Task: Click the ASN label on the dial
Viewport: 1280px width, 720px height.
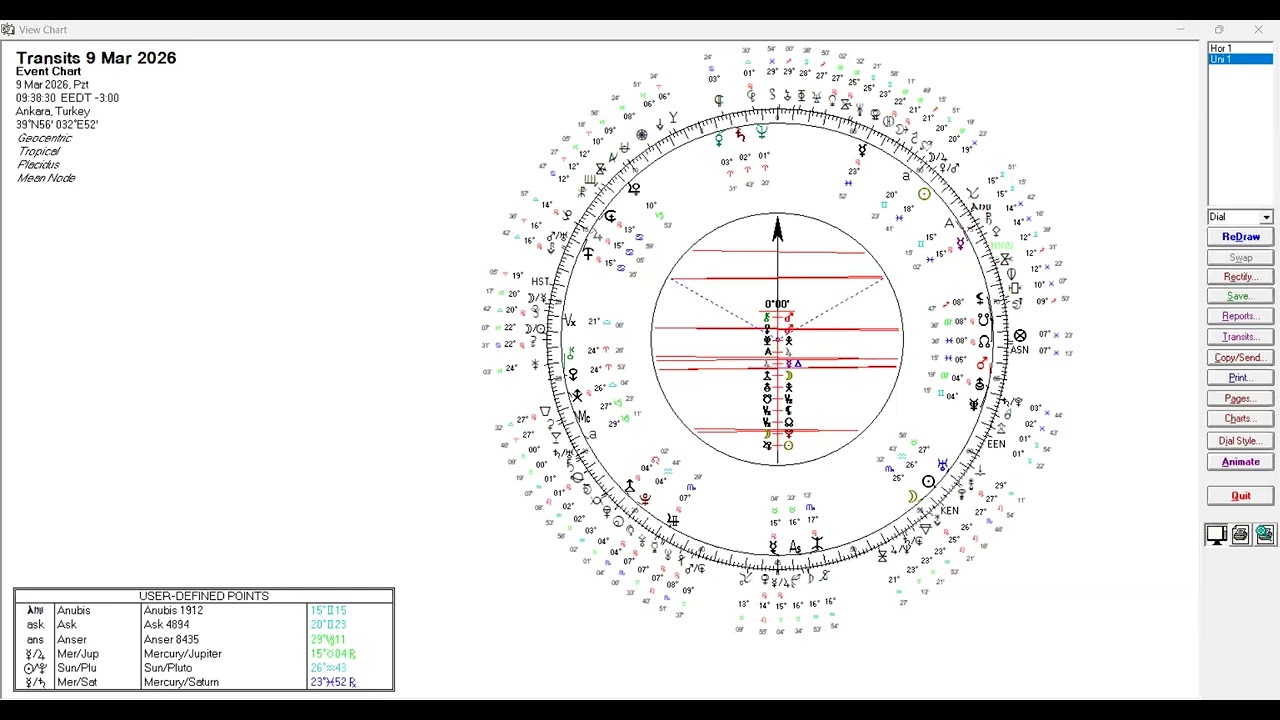Action: click(1019, 350)
